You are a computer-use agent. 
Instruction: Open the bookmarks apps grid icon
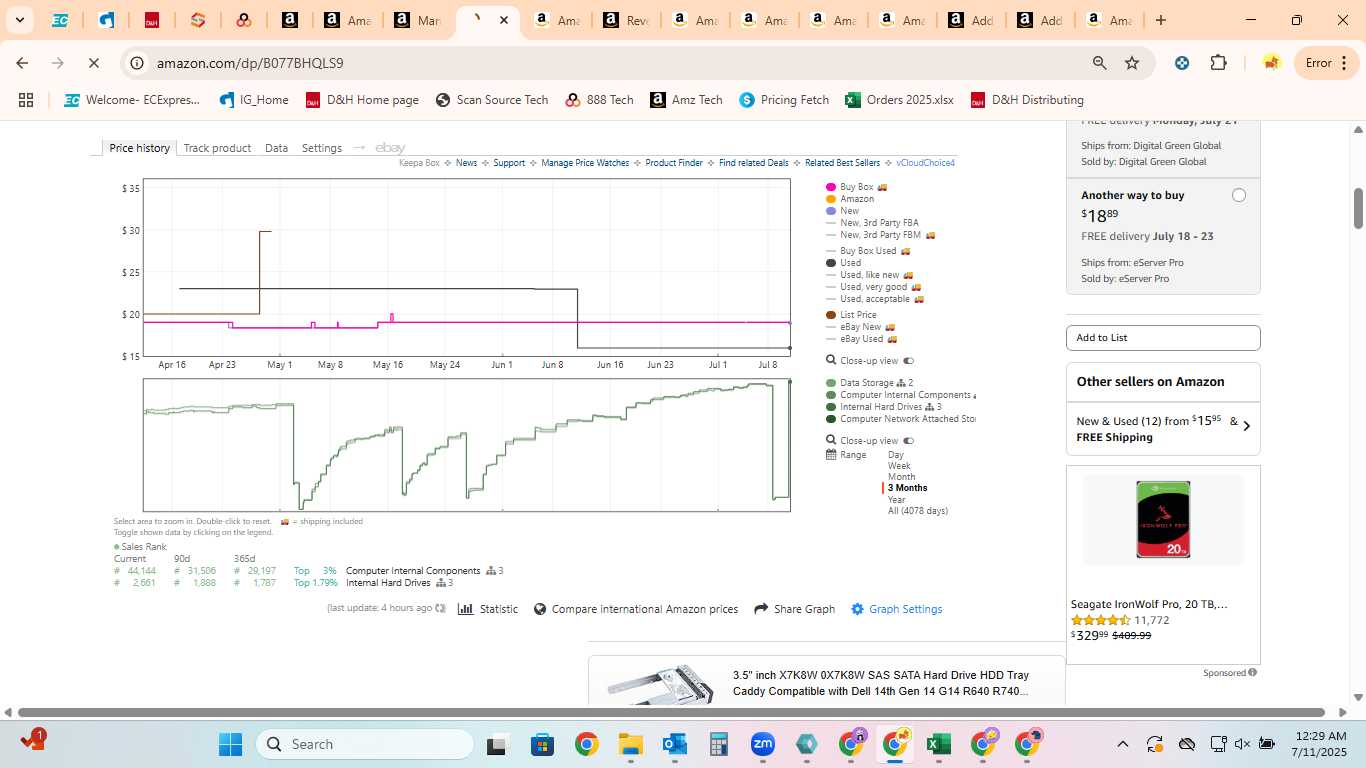pyautogui.click(x=26, y=100)
